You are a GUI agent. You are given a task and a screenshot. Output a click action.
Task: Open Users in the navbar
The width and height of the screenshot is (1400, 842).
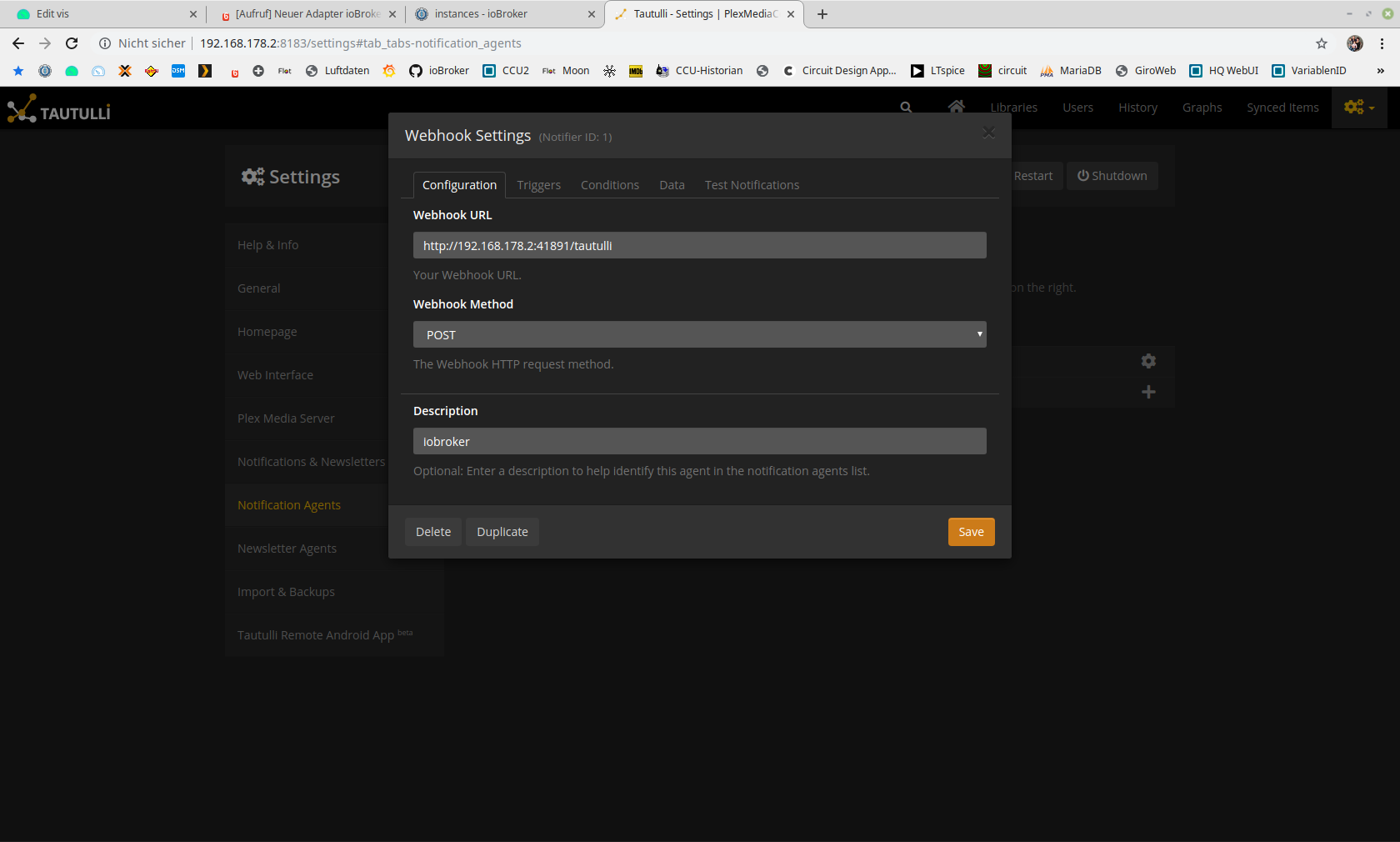point(1077,108)
